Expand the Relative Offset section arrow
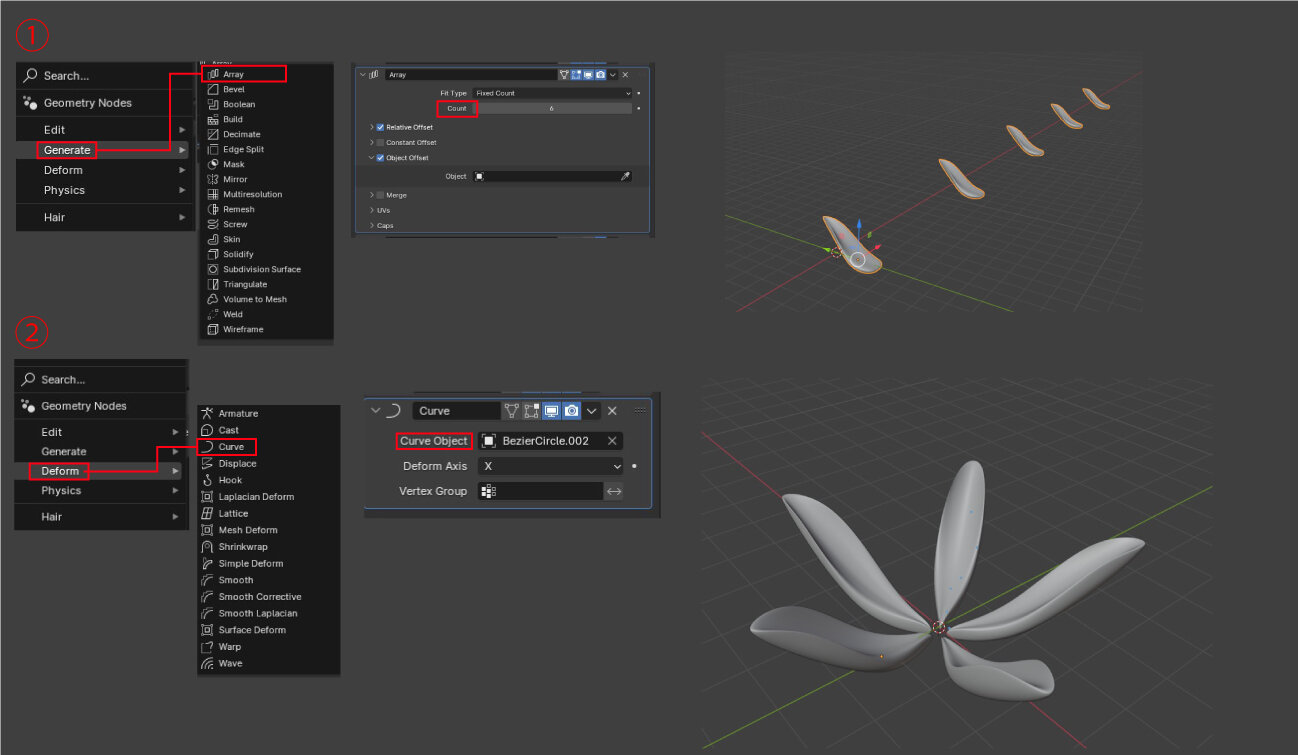1298x755 pixels. (372, 127)
